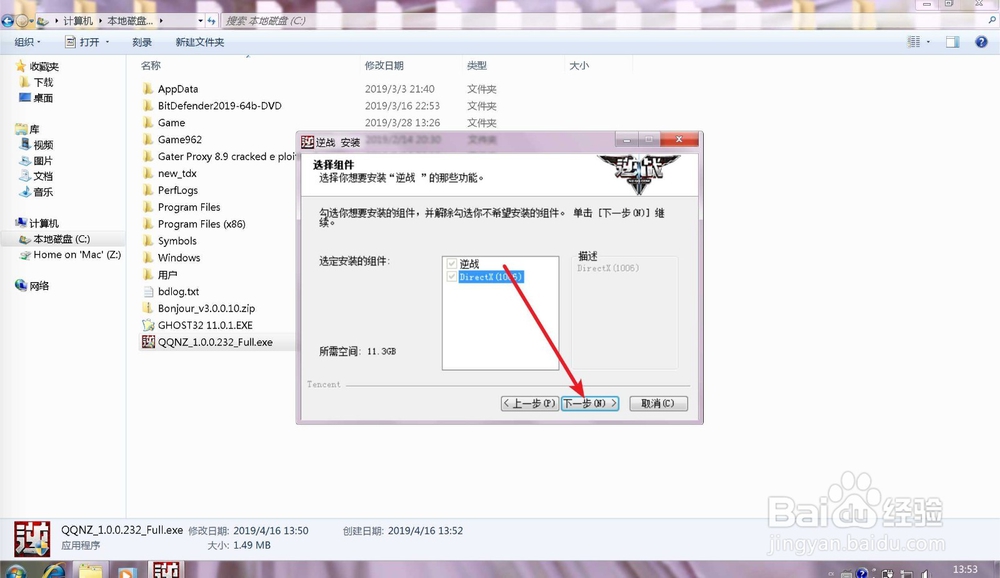Open the 逆战 installer icon in the taskbar

tap(166, 570)
